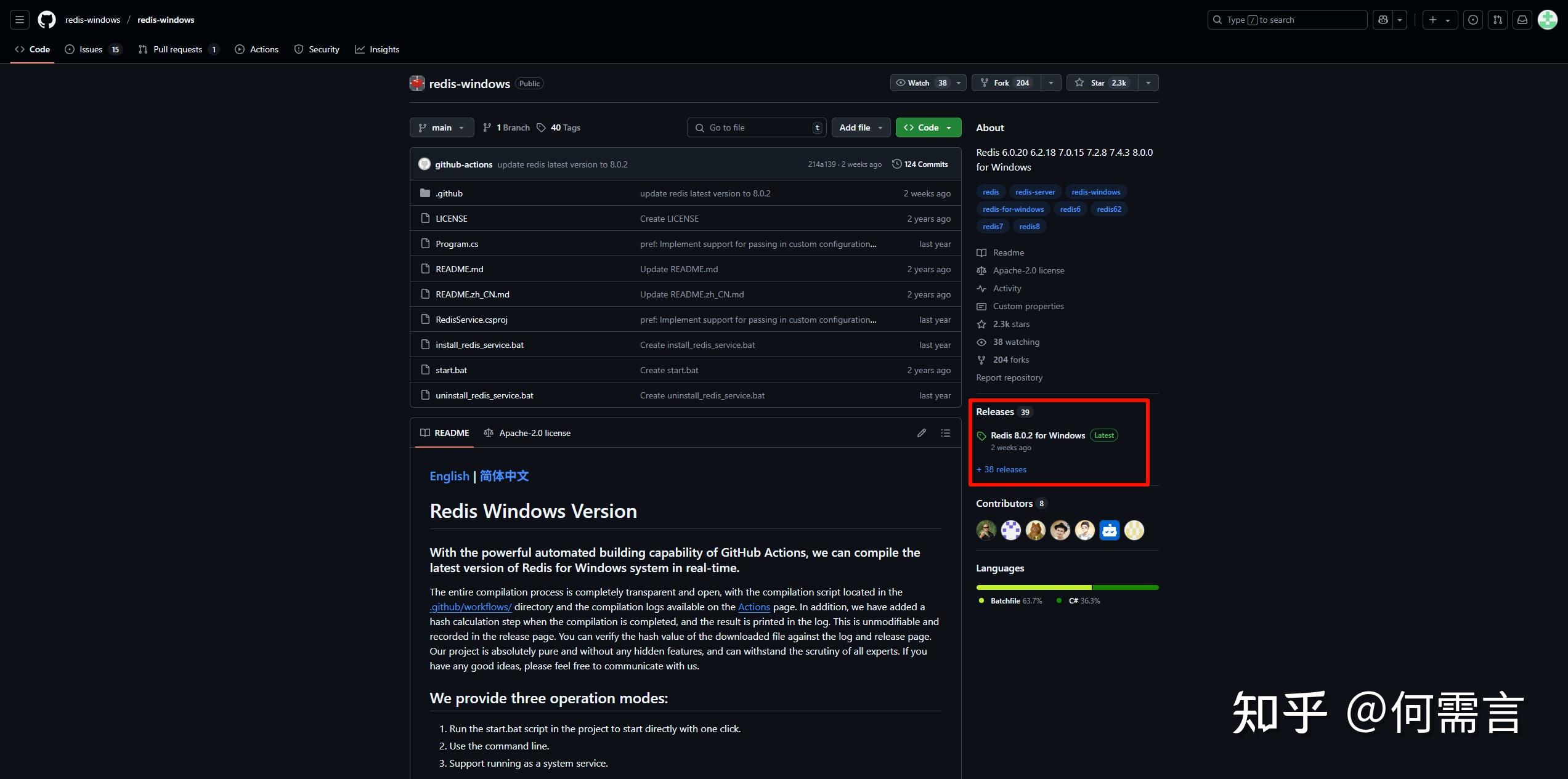Open Copilot chat icon in header

[1383, 20]
